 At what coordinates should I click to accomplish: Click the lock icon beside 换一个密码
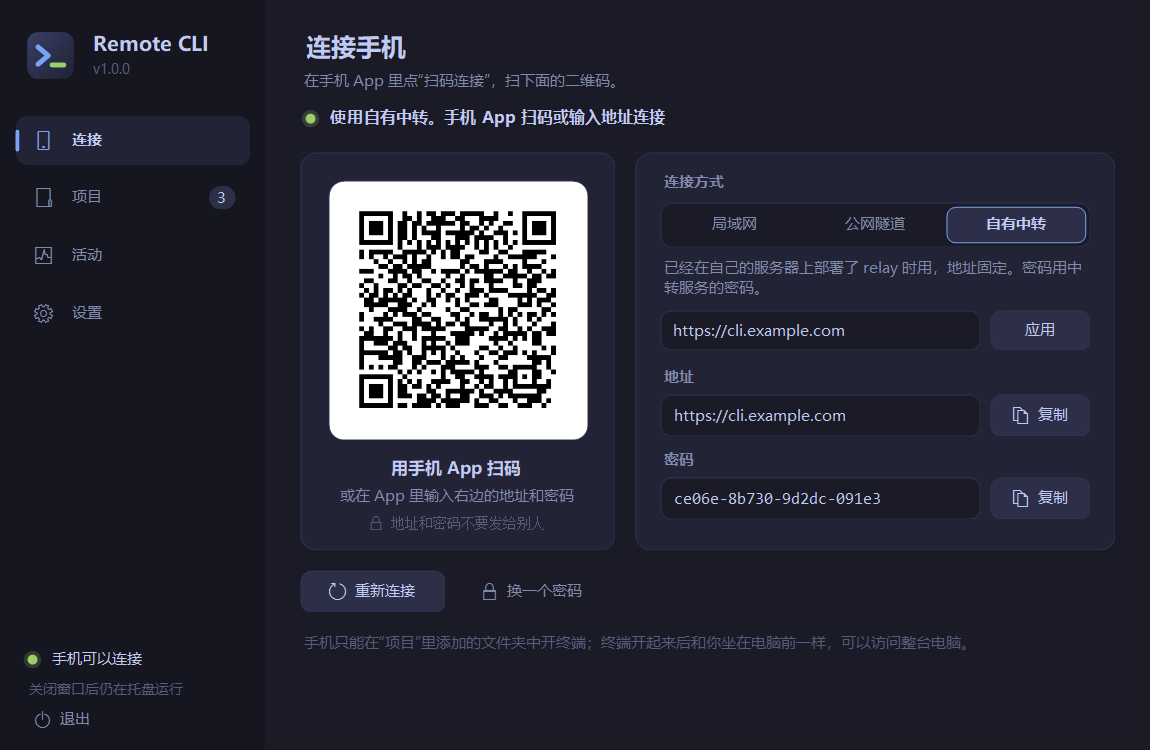(489, 591)
